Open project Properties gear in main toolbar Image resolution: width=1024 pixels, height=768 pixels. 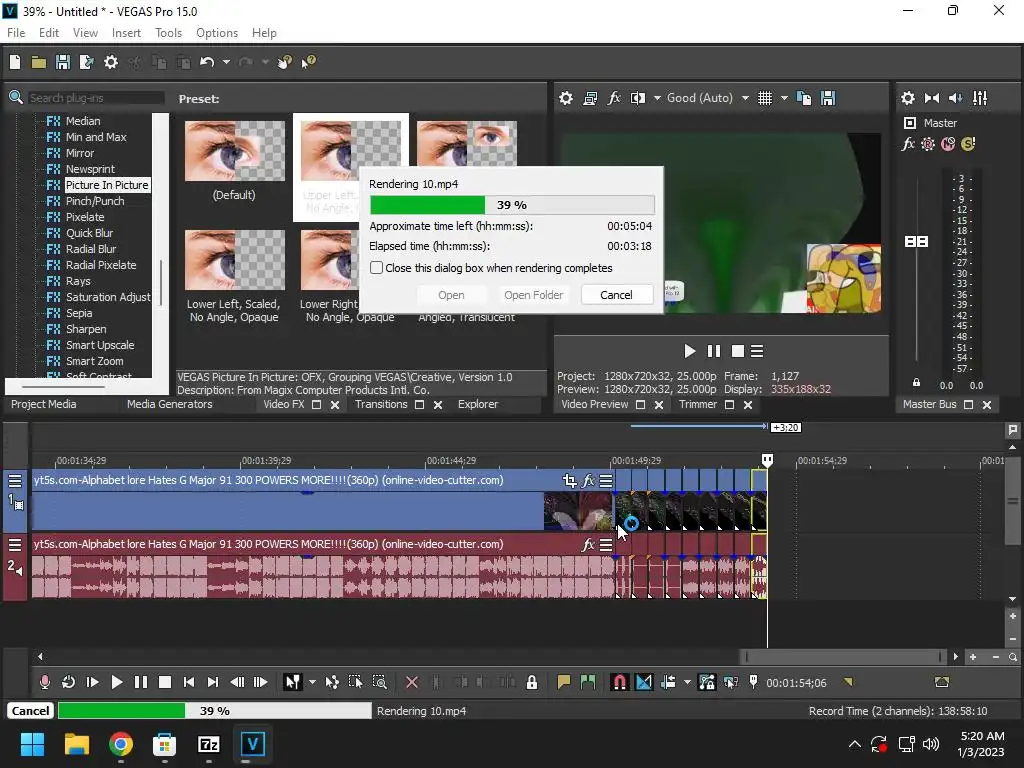pos(111,62)
